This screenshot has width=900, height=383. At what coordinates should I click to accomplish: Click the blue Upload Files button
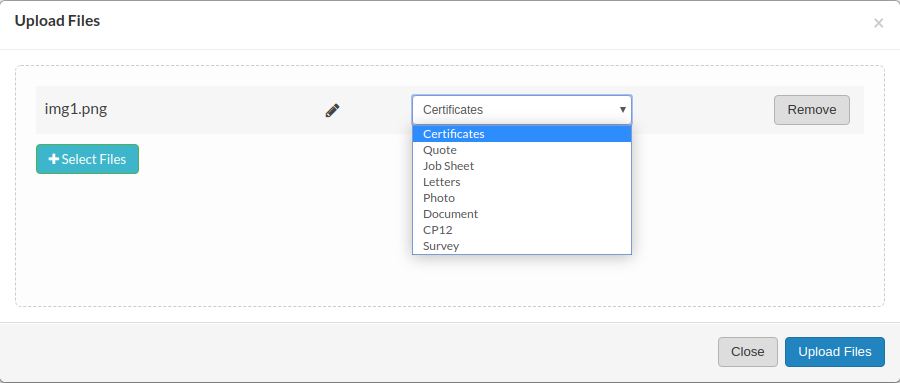(835, 352)
